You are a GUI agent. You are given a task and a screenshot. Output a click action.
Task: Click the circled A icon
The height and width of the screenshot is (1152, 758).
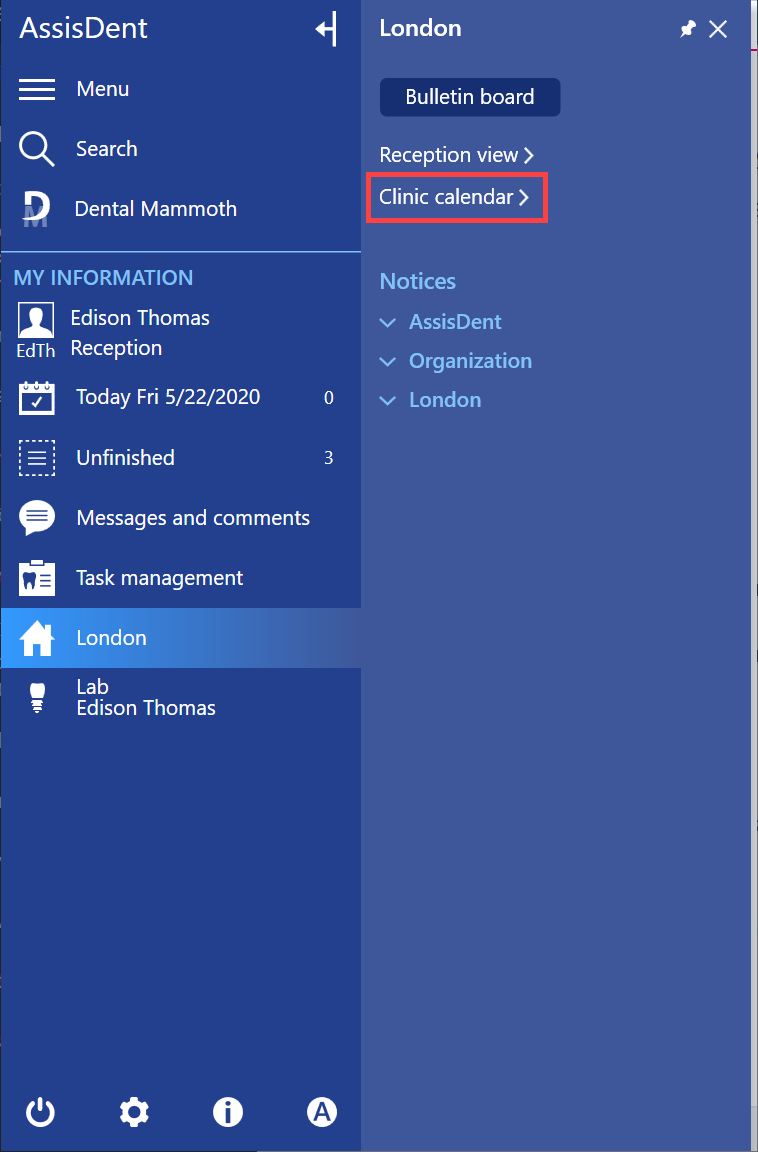coord(322,1112)
